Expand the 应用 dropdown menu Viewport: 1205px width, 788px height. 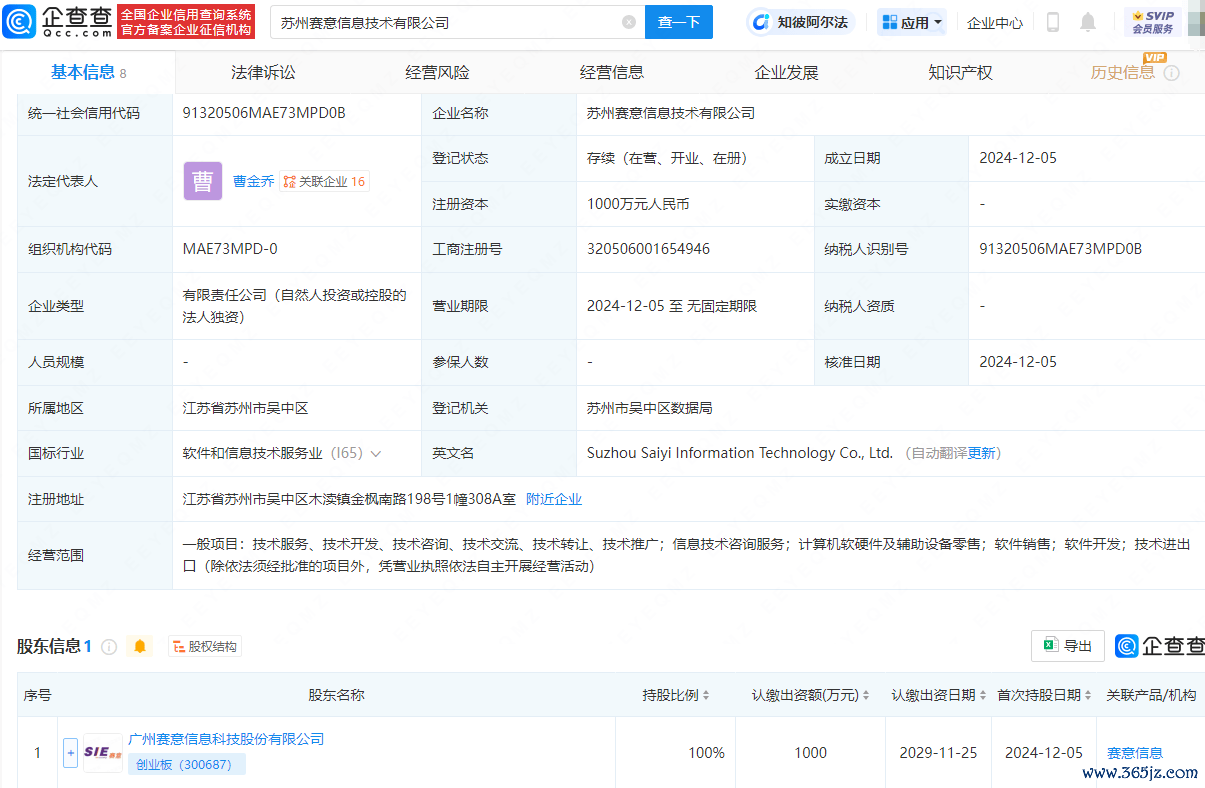tap(913, 22)
